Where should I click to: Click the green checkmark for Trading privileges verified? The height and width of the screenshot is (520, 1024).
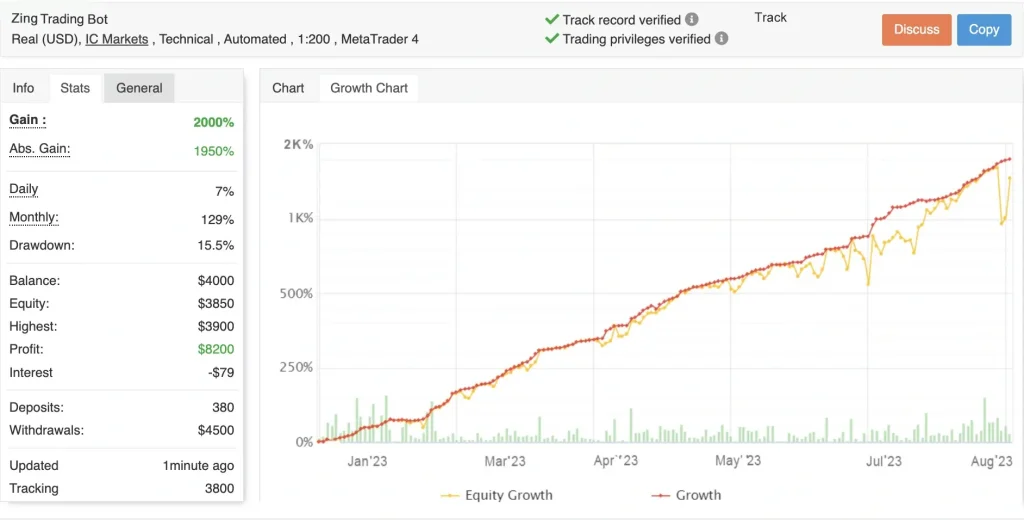pos(551,39)
